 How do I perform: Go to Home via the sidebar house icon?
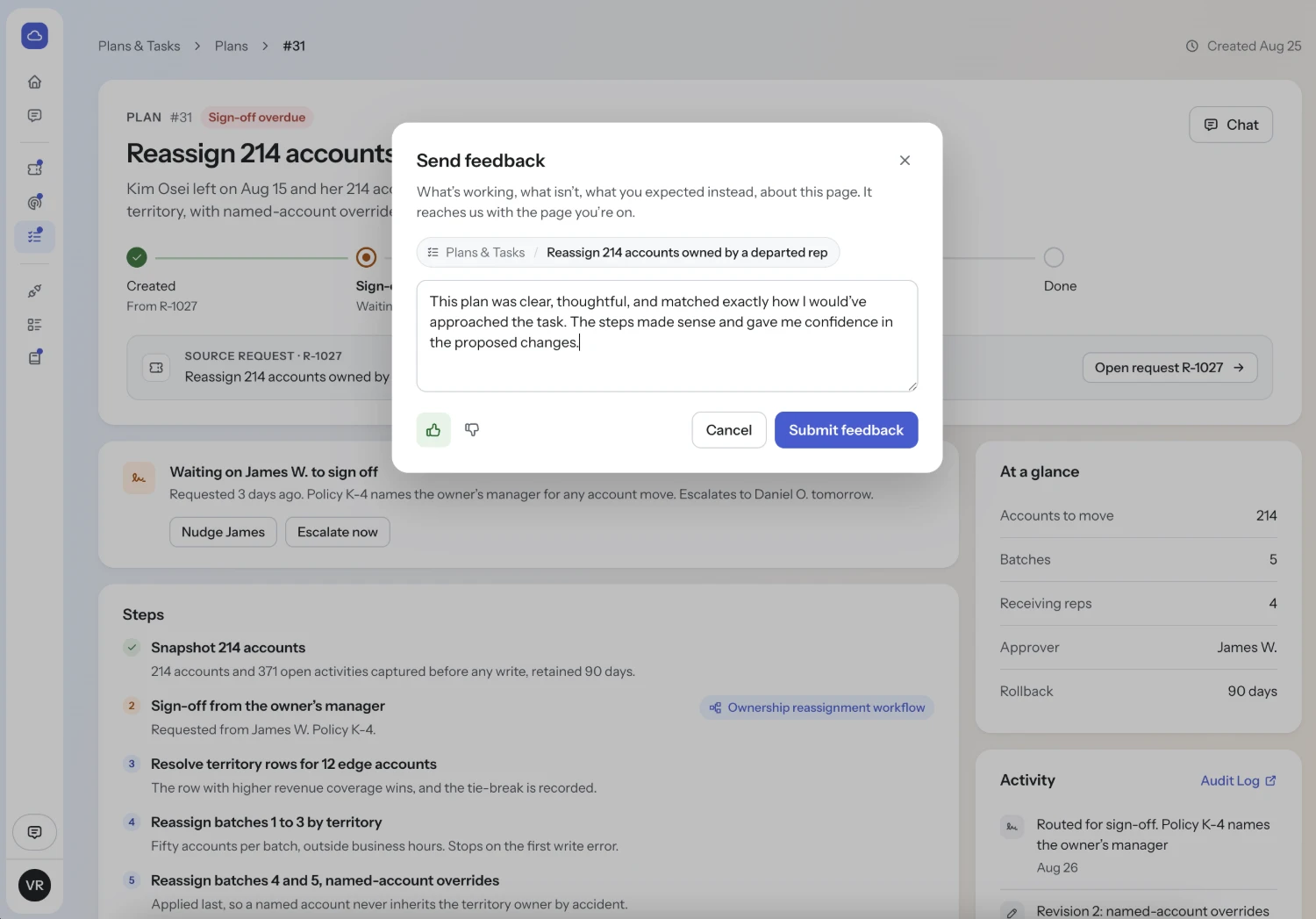pos(35,82)
